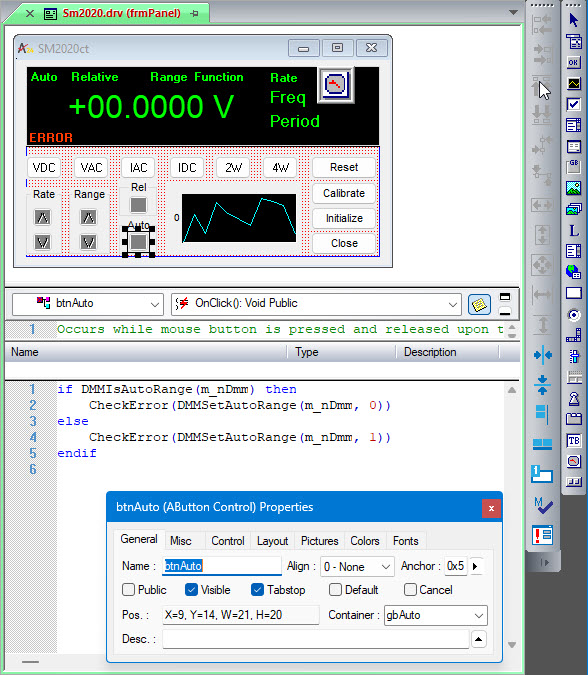The height and width of the screenshot is (675, 588).
Task: Pick the image list control tool with stacked pictures
Action: [x=573, y=209]
